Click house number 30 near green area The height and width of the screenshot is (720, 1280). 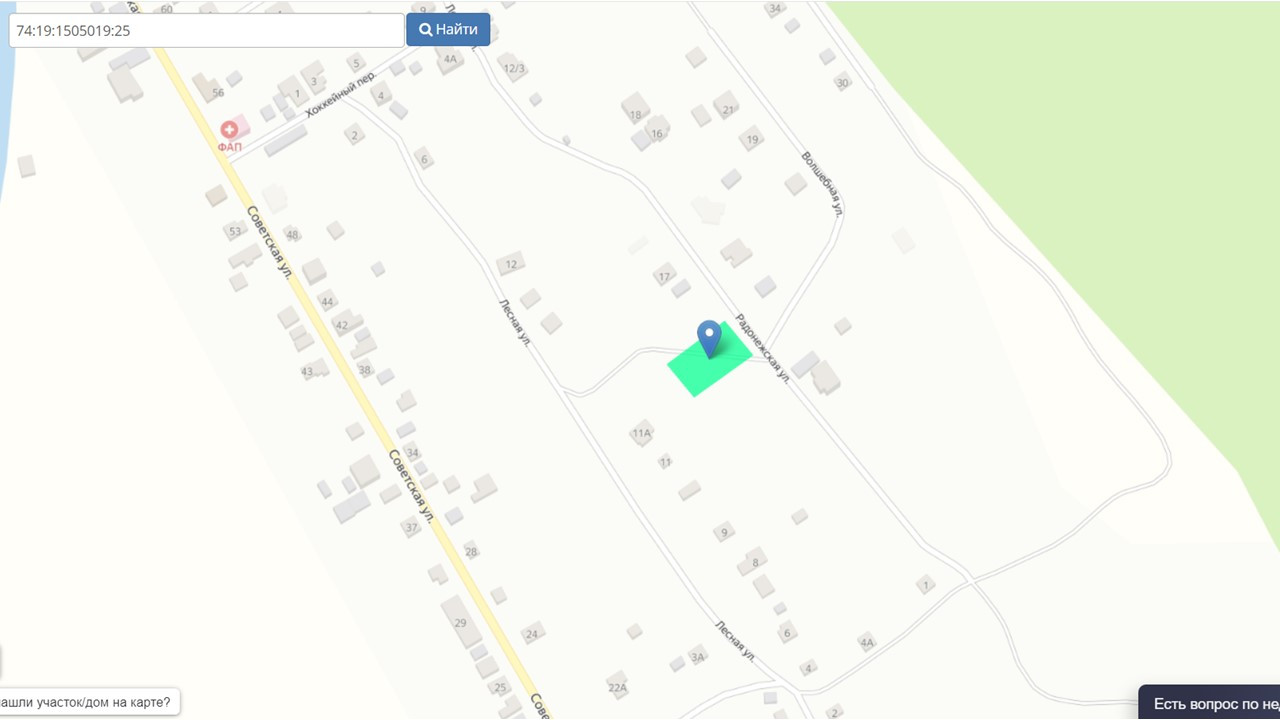coord(842,83)
